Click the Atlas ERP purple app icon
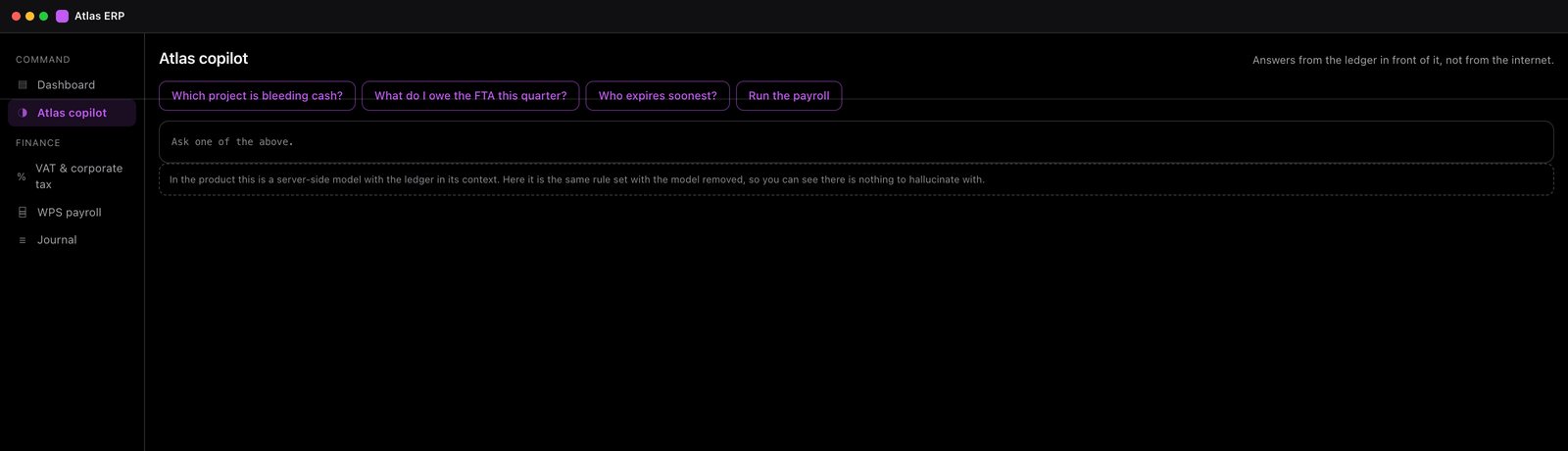 click(x=63, y=16)
